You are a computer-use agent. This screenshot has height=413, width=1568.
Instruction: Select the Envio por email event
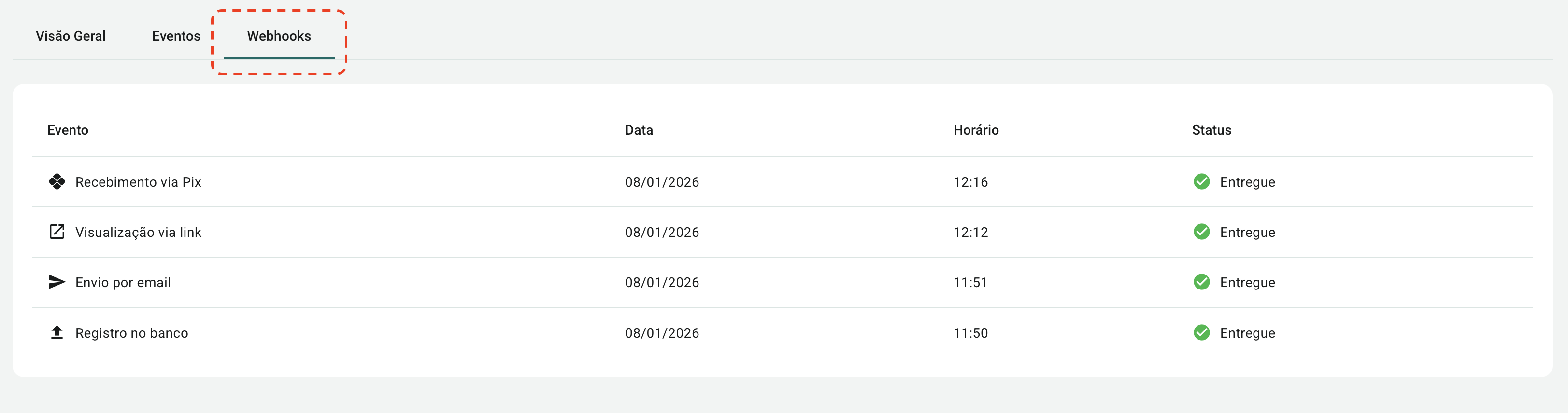(123, 282)
